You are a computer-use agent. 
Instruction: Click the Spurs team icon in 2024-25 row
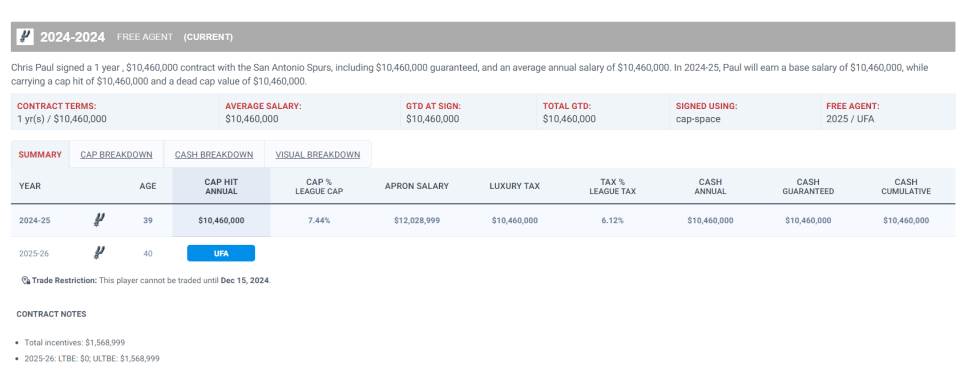(x=99, y=220)
